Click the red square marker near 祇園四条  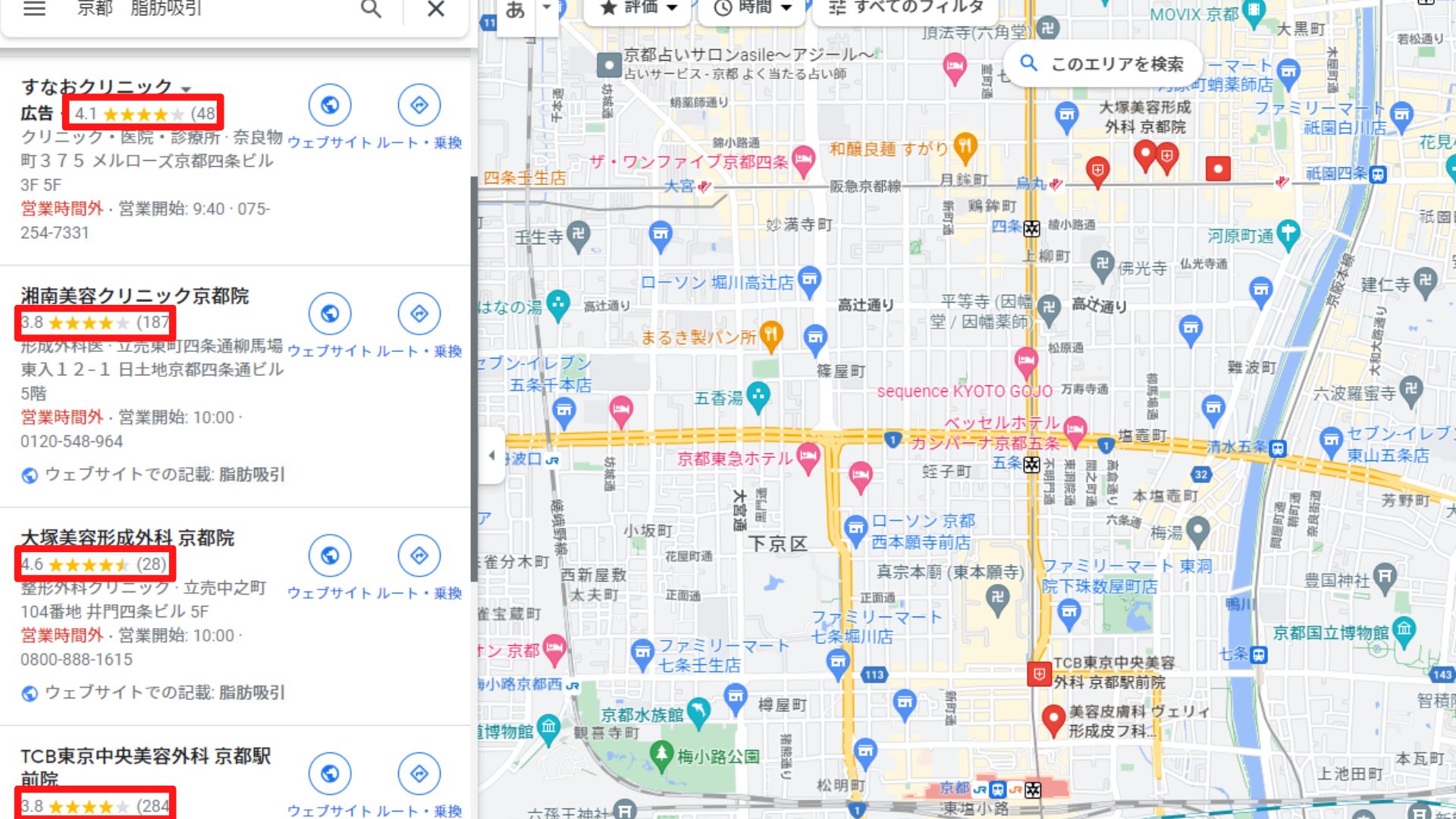point(1218,168)
